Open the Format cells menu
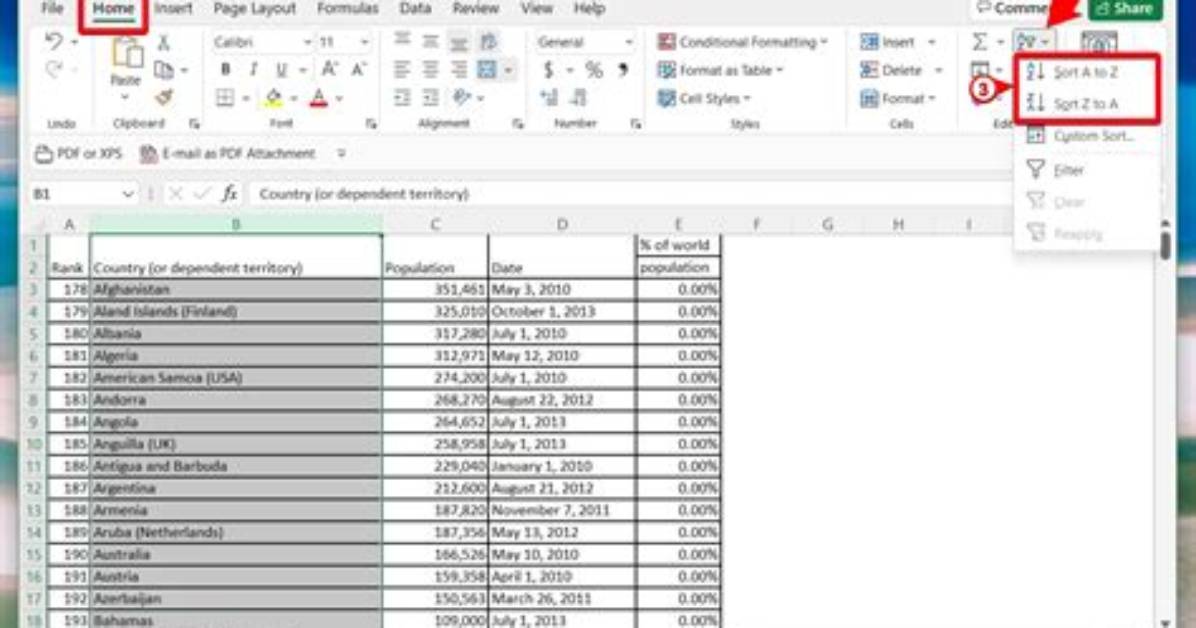The image size is (1196, 628). click(897, 98)
